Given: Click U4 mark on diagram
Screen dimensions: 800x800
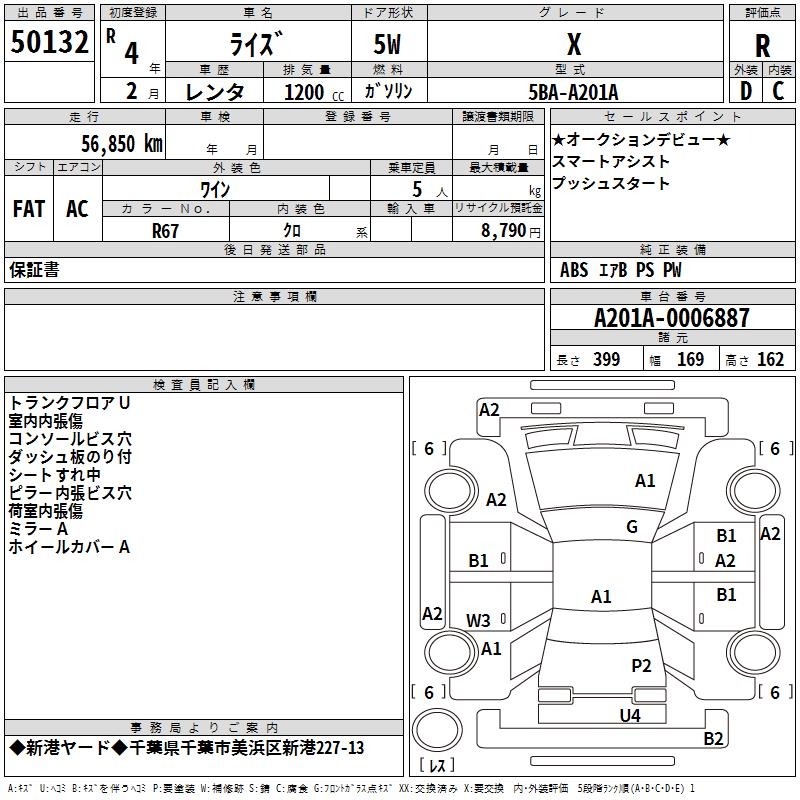Looking at the screenshot, I should click(x=630, y=716).
